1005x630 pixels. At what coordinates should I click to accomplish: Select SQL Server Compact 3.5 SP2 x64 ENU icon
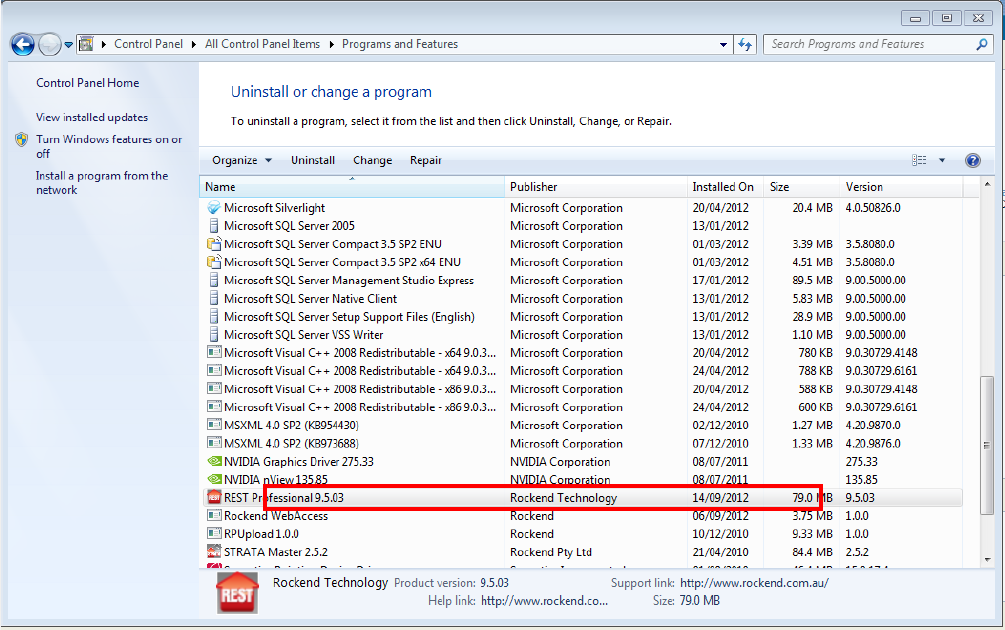(214, 261)
